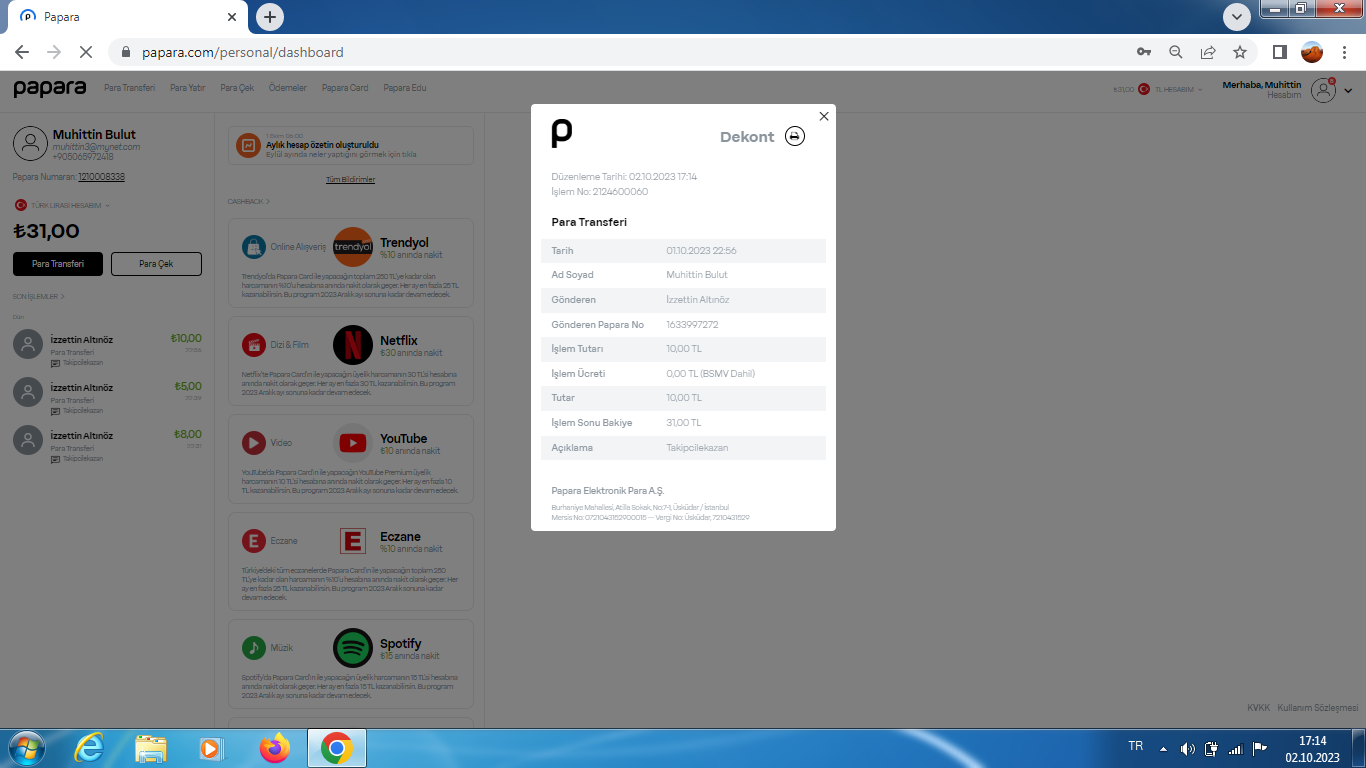The image size is (1366, 768).
Task: Open Chrome's three-dot menu
Action: point(1344,52)
